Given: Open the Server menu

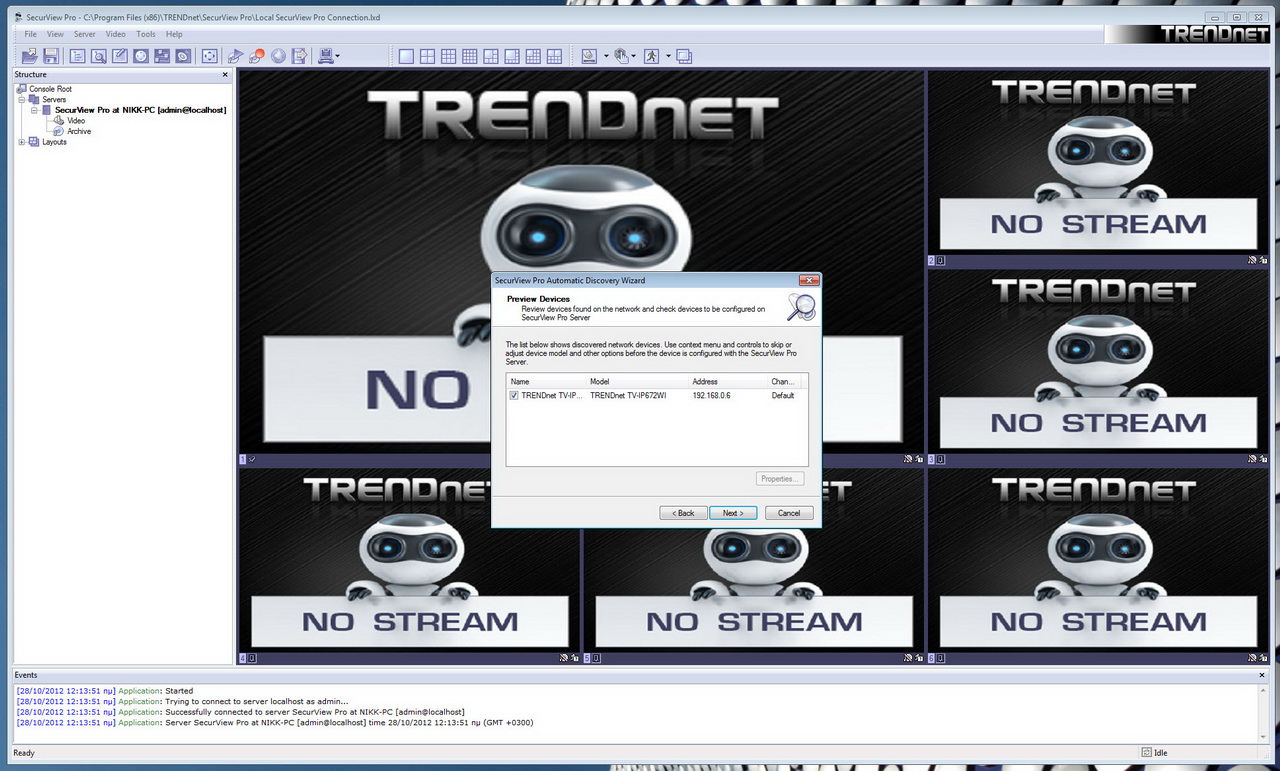Looking at the screenshot, I should (x=85, y=34).
